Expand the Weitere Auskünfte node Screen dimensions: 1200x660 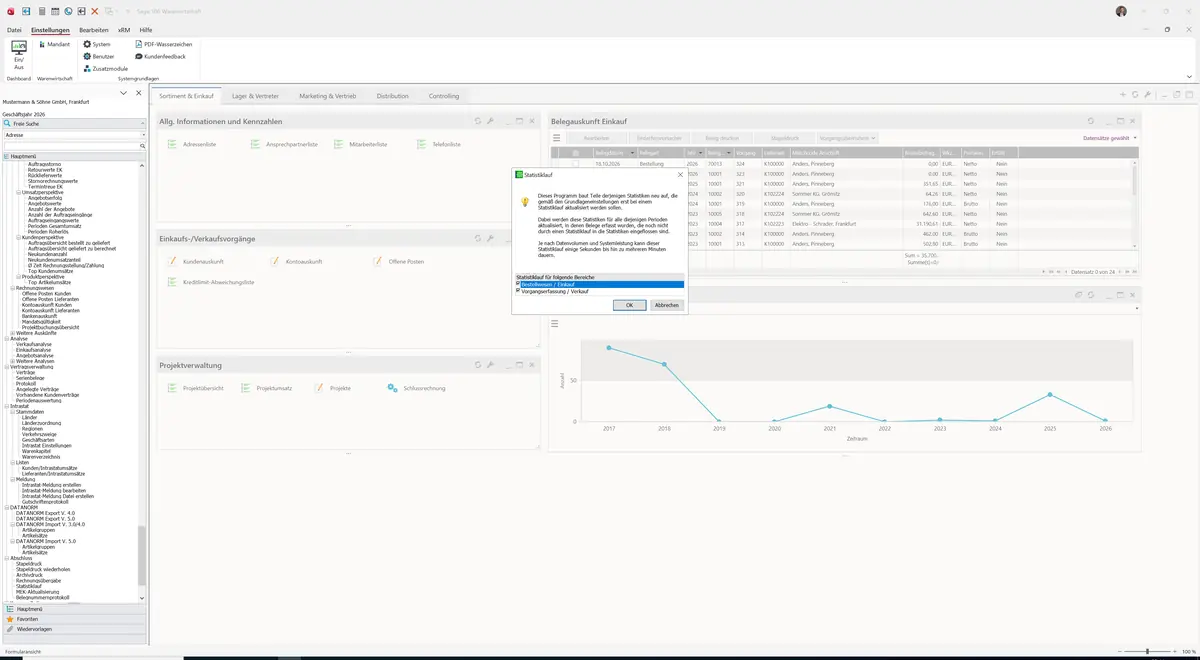[14, 333]
